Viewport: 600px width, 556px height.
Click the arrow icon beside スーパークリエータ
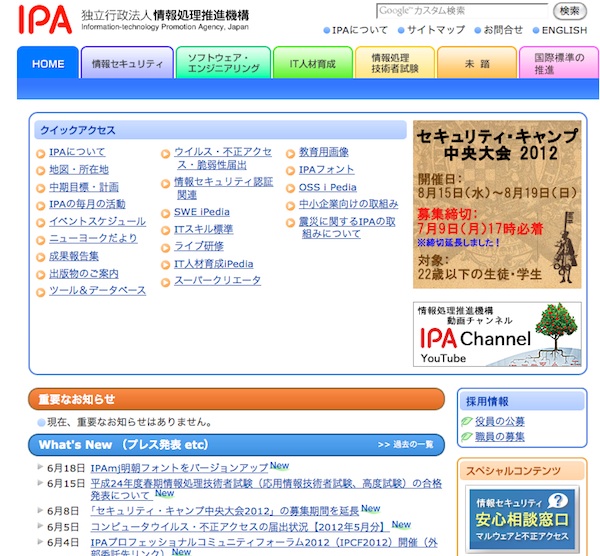coord(166,281)
